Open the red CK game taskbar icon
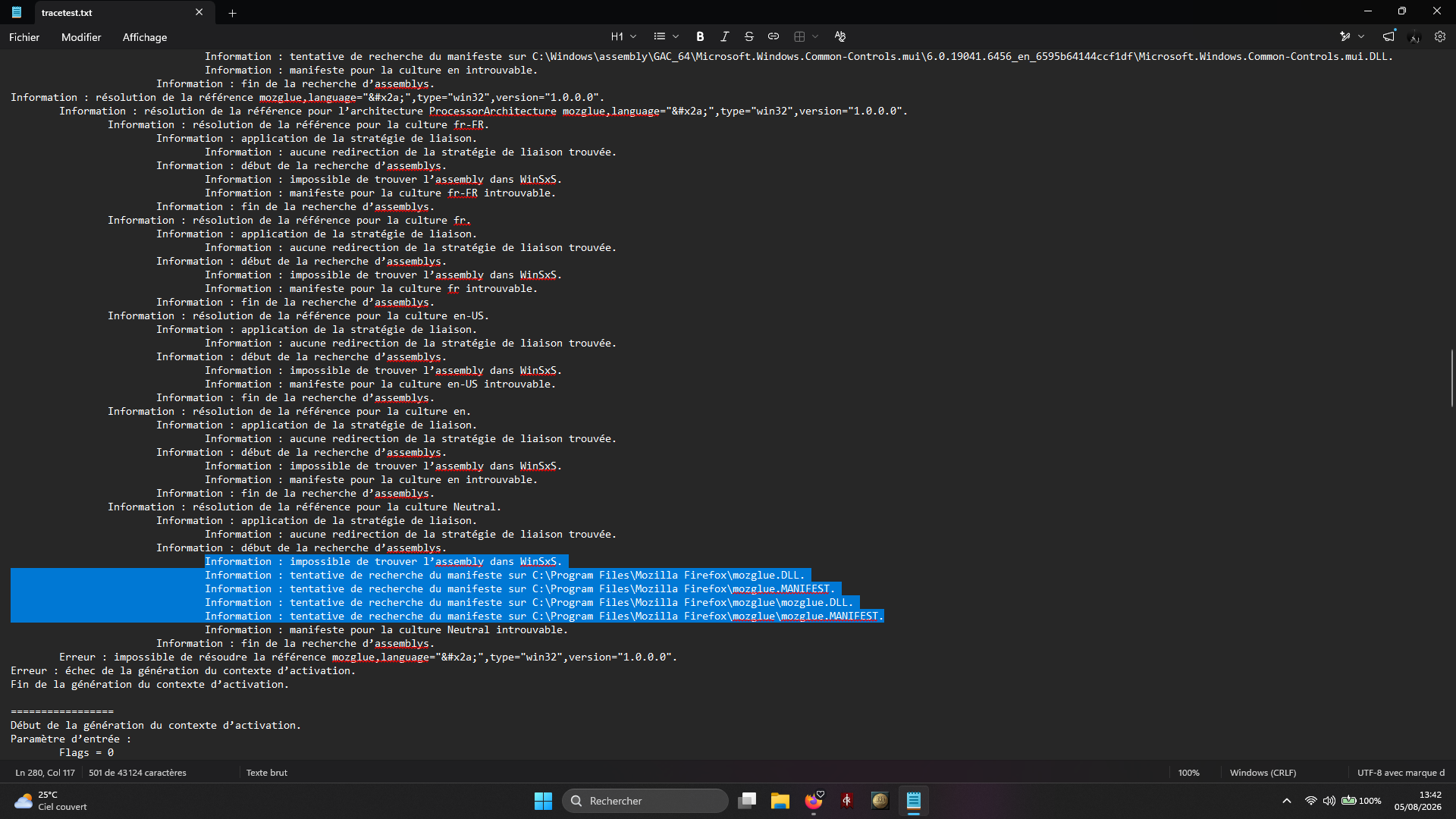The width and height of the screenshot is (1456, 819). pyautogui.click(x=847, y=801)
